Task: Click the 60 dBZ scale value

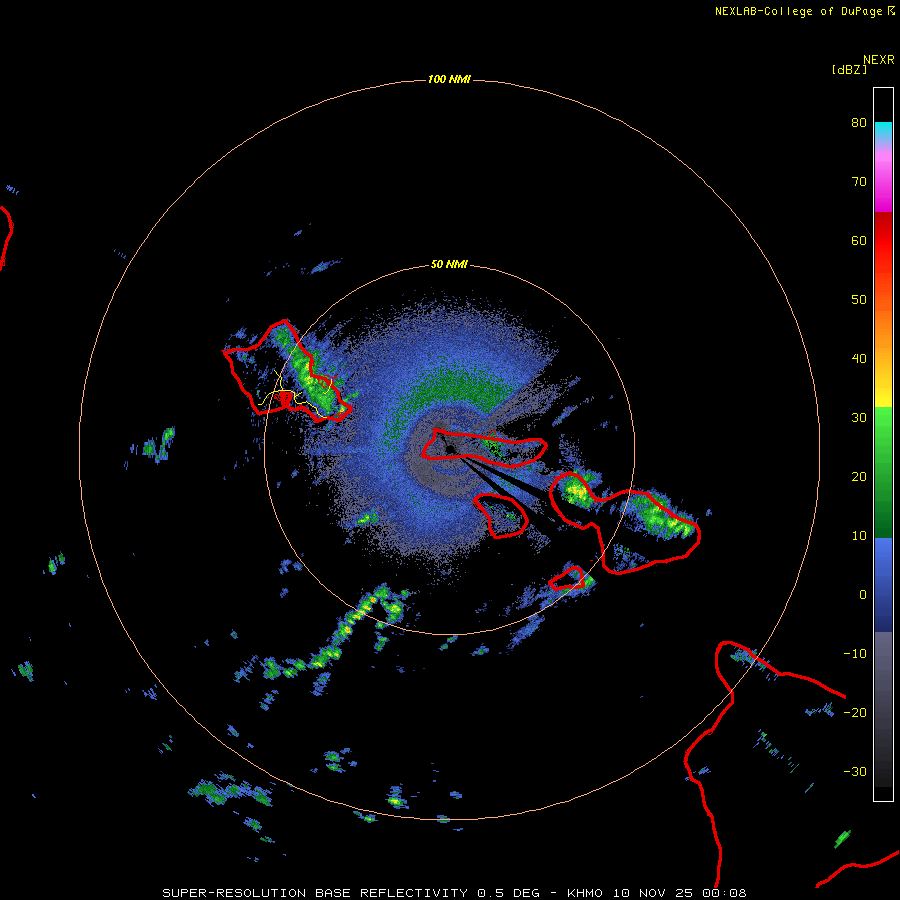Action: 859,240
